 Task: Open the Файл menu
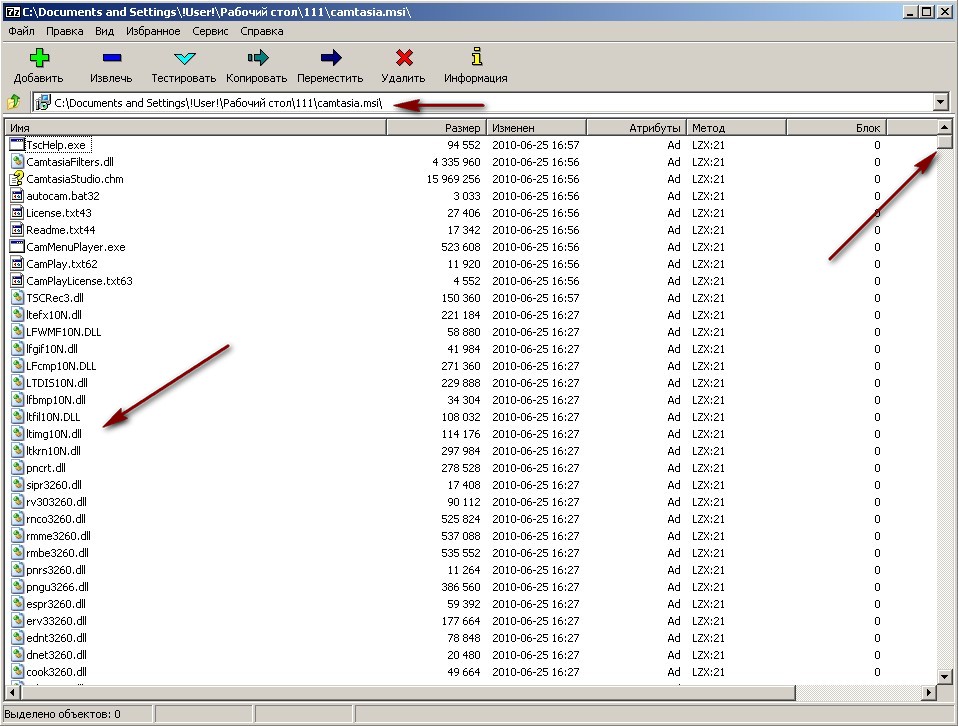click(21, 31)
